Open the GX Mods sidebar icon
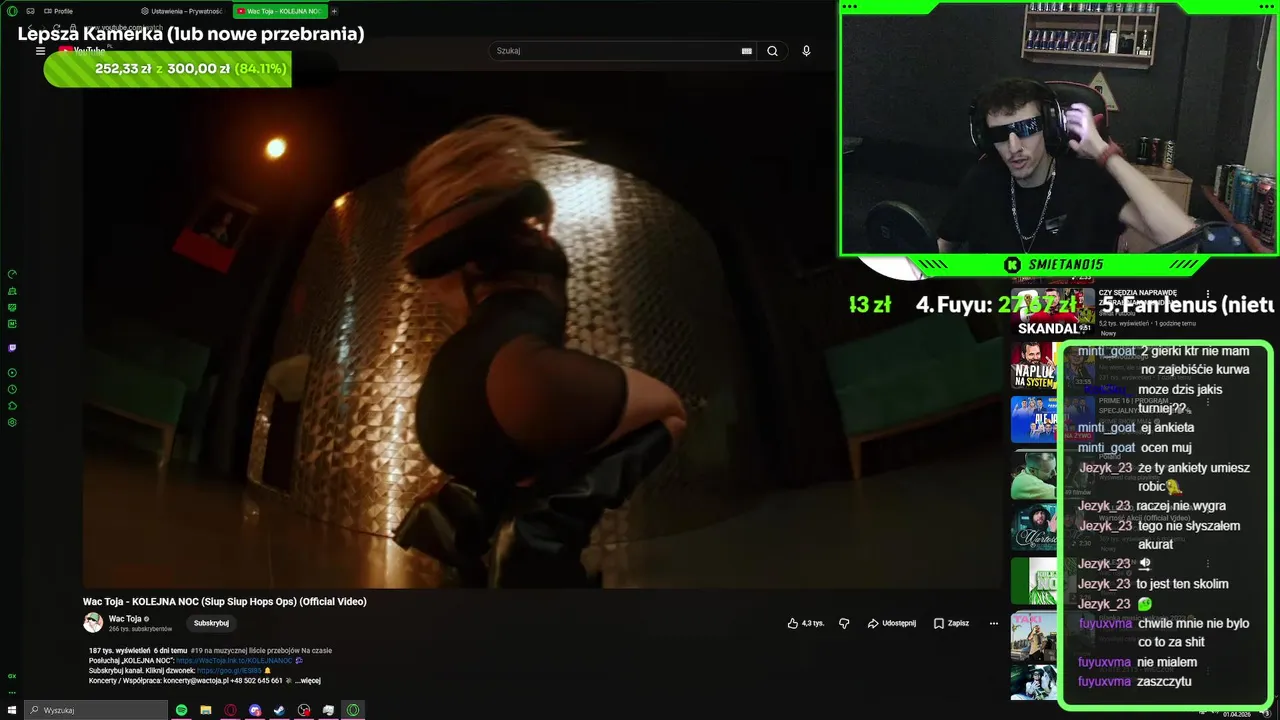1280x720 pixels. click(12, 307)
